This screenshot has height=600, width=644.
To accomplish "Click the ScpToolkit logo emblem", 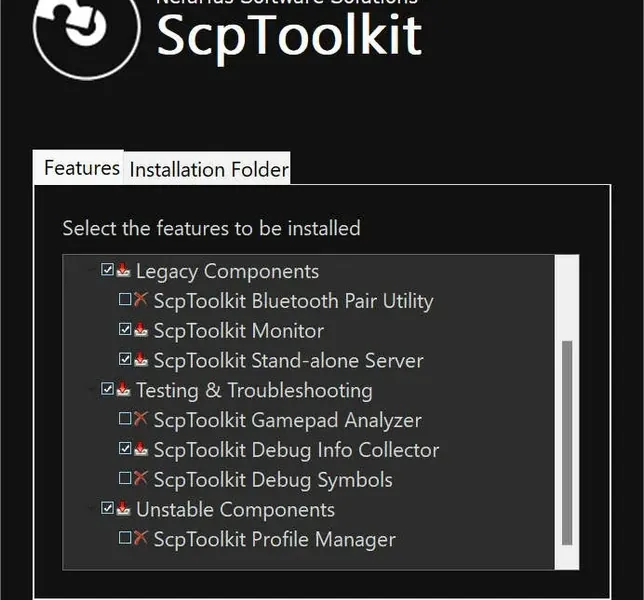I will pyautogui.click(x=87, y=37).
